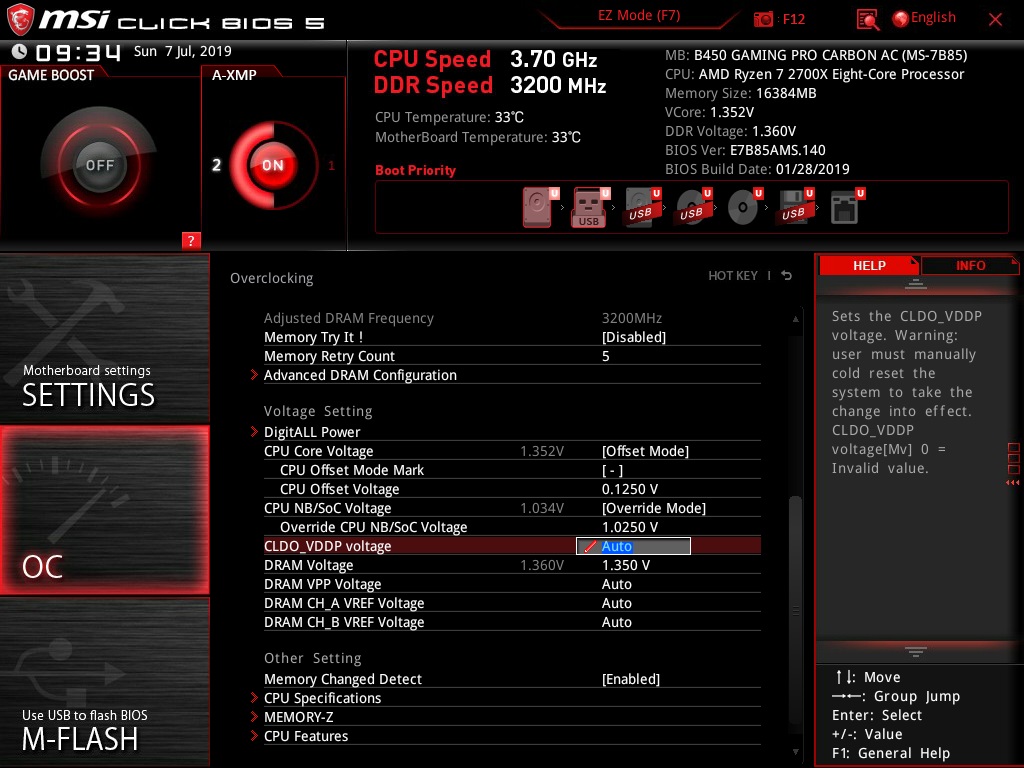Take a screenshot with the F12 camera icon
The width and height of the screenshot is (1024, 768).
tap(763, 19)
